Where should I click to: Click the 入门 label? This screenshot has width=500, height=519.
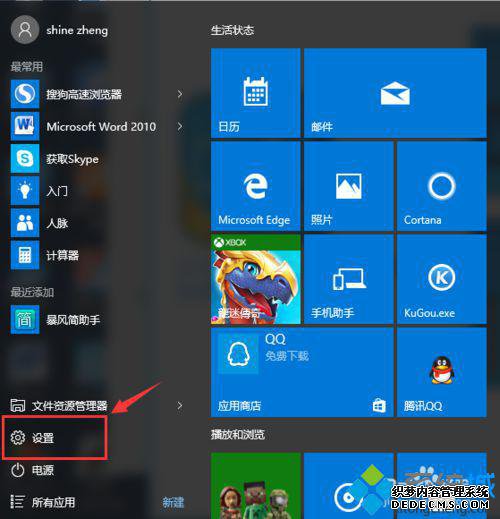coord(57,191)
